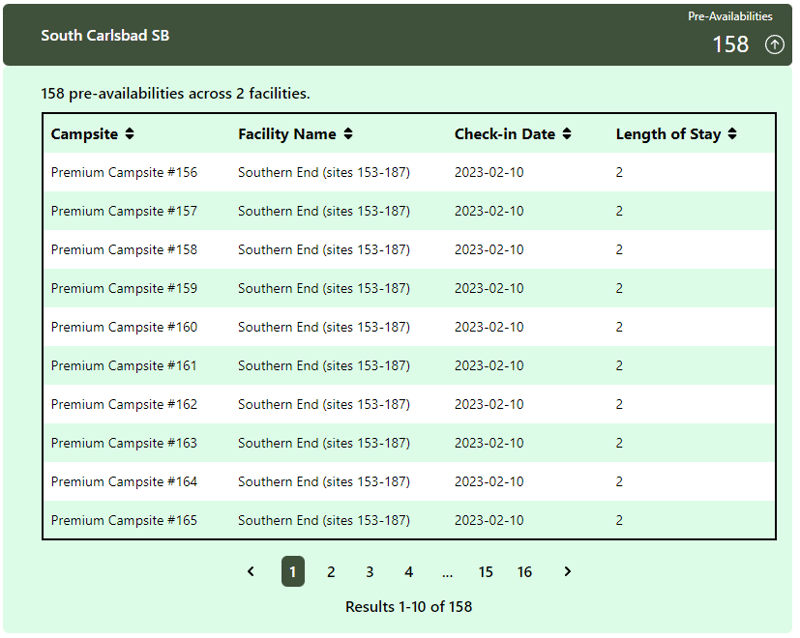Open page 2 of results
The image size is (800, 638).
pyautogui.click(x=331, y=571)
